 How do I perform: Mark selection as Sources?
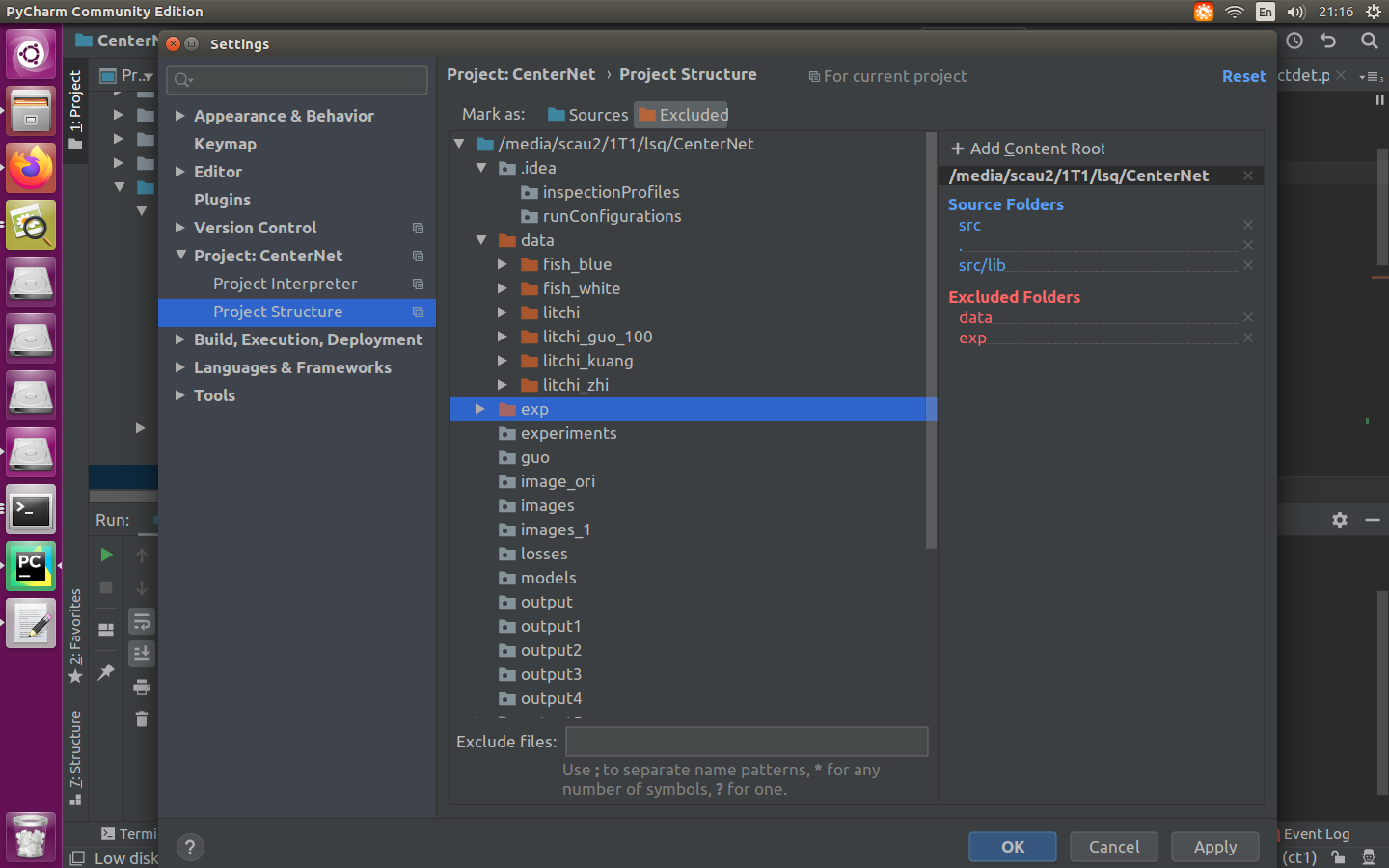(x=587, y=114)
